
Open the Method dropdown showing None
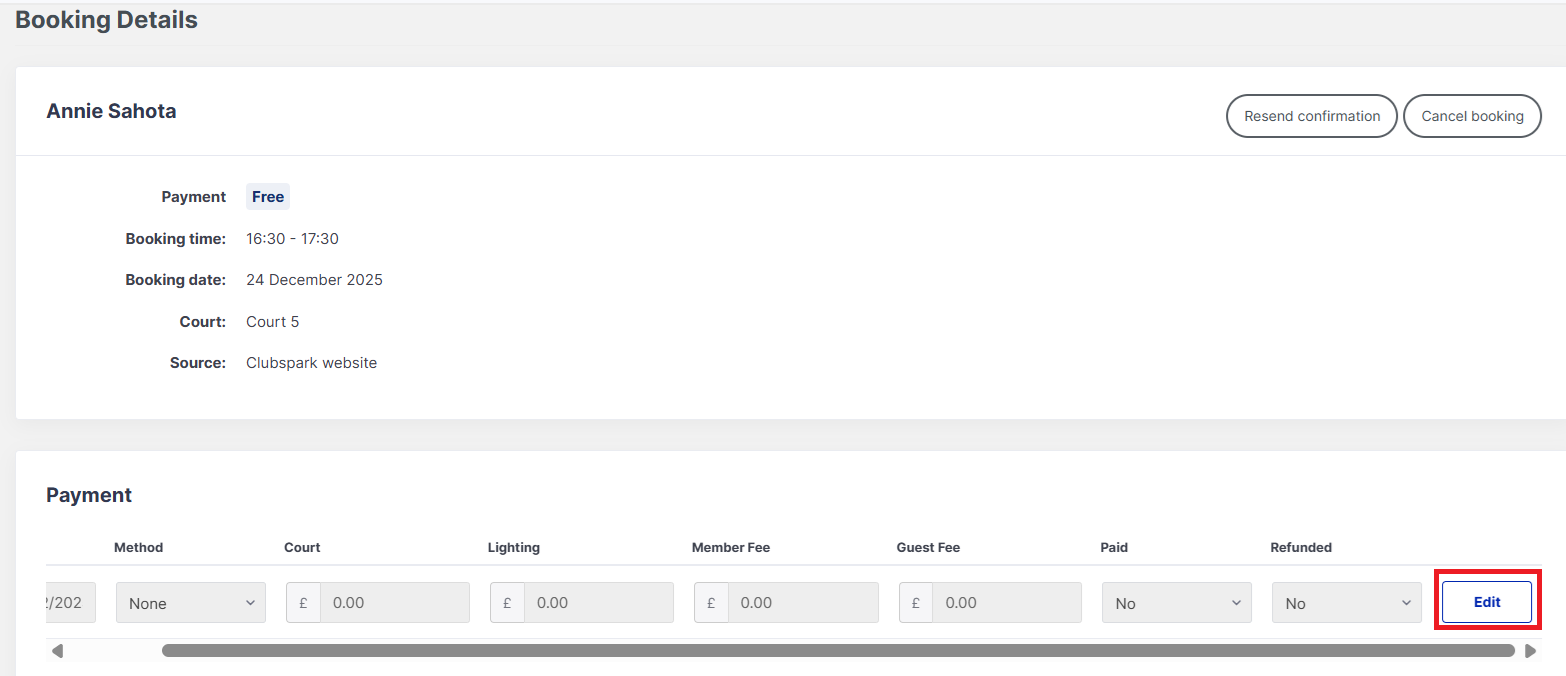coord(191,603)
